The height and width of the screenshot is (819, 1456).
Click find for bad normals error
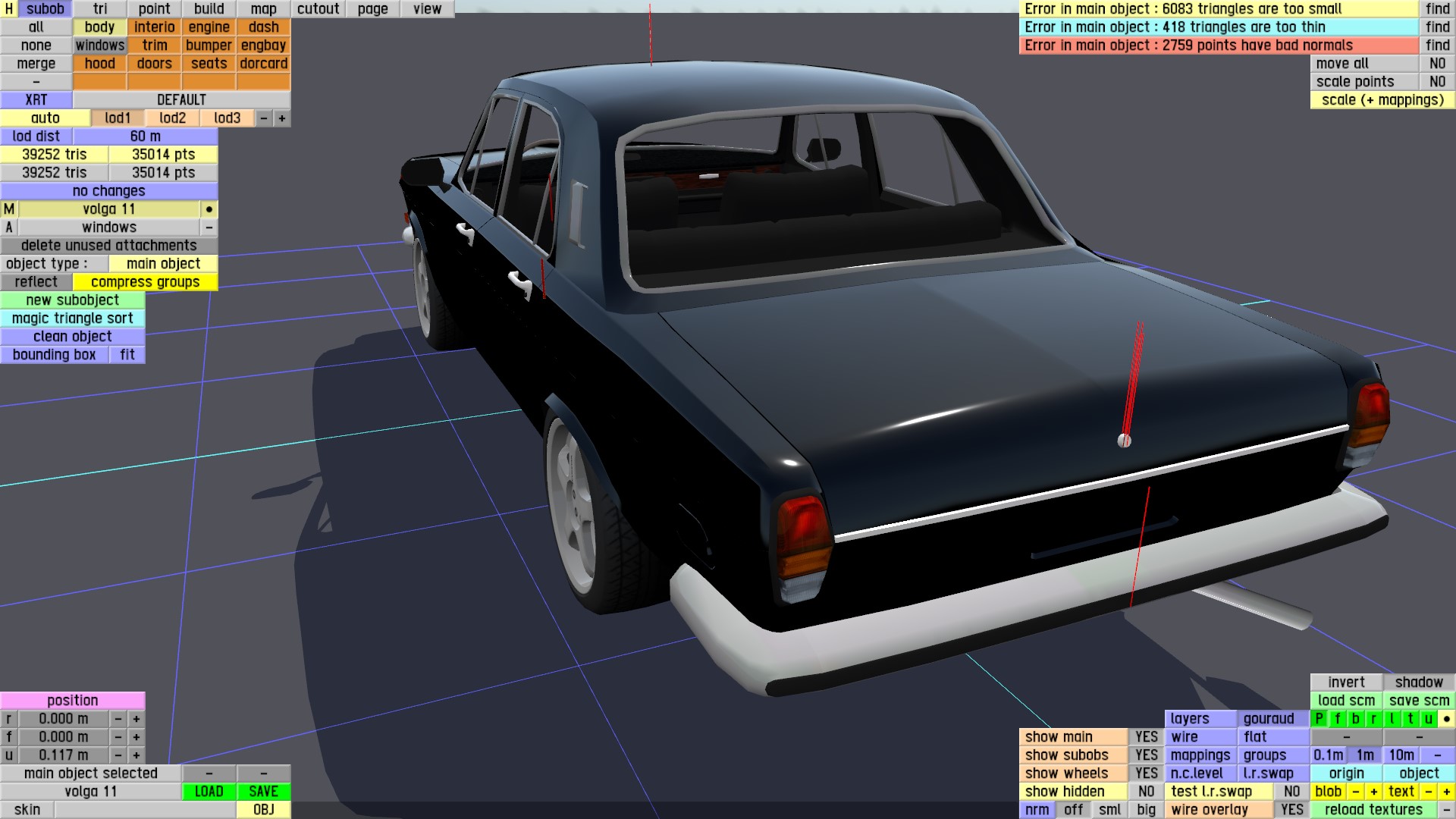[1437, 45]
